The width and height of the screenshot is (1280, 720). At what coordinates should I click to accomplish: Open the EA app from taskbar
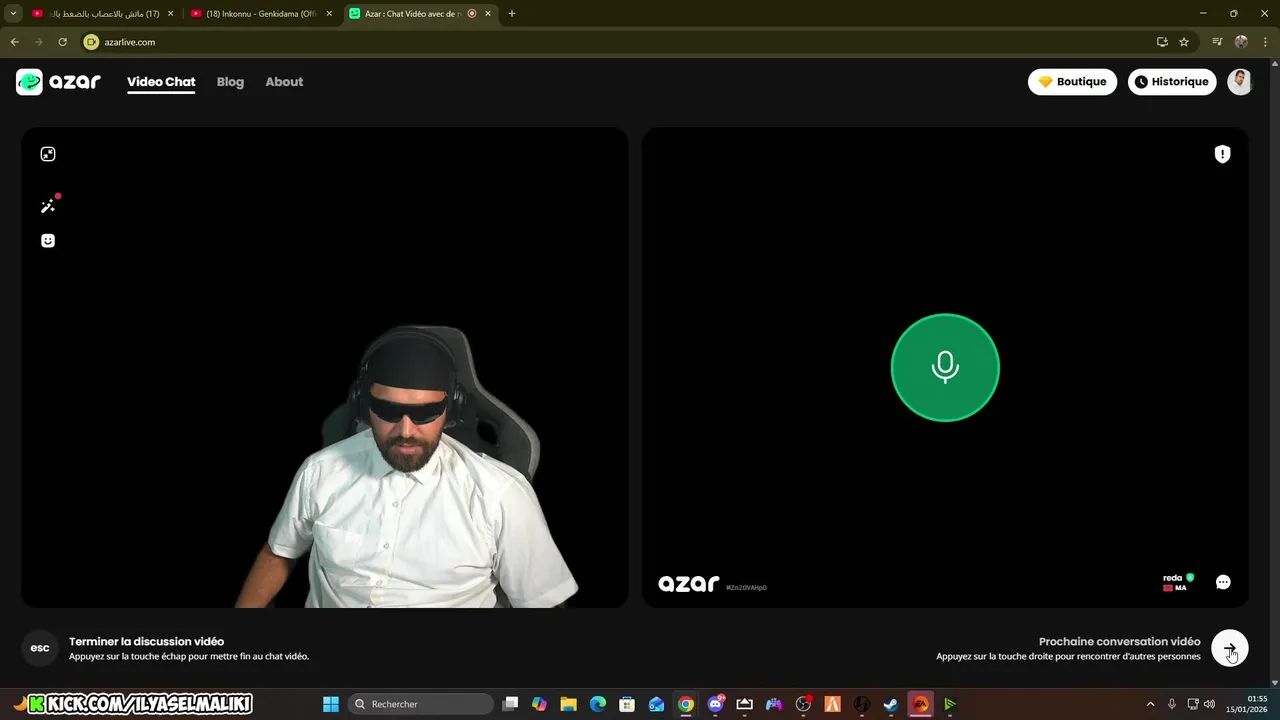920,704
